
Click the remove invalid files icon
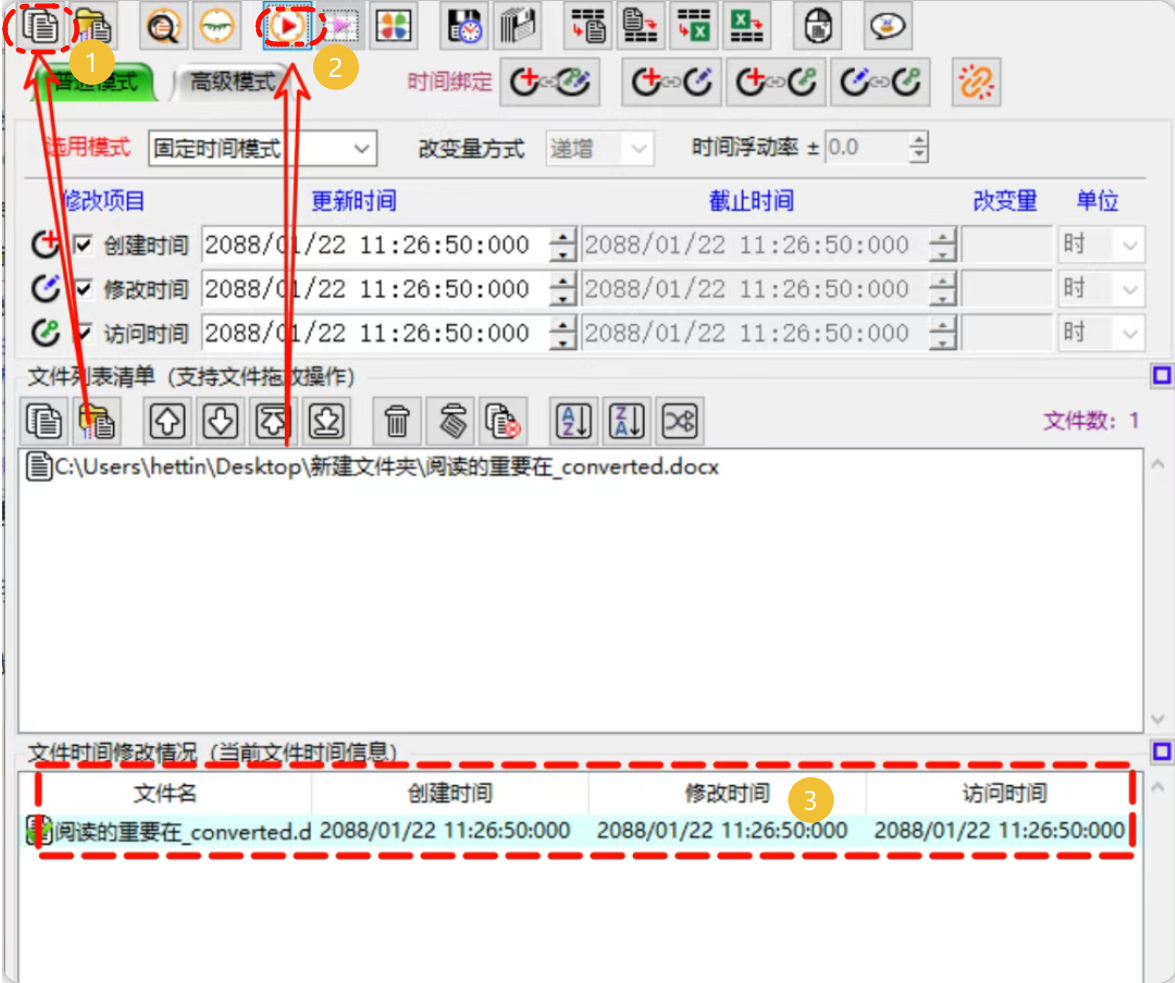(x=503, y=420)
